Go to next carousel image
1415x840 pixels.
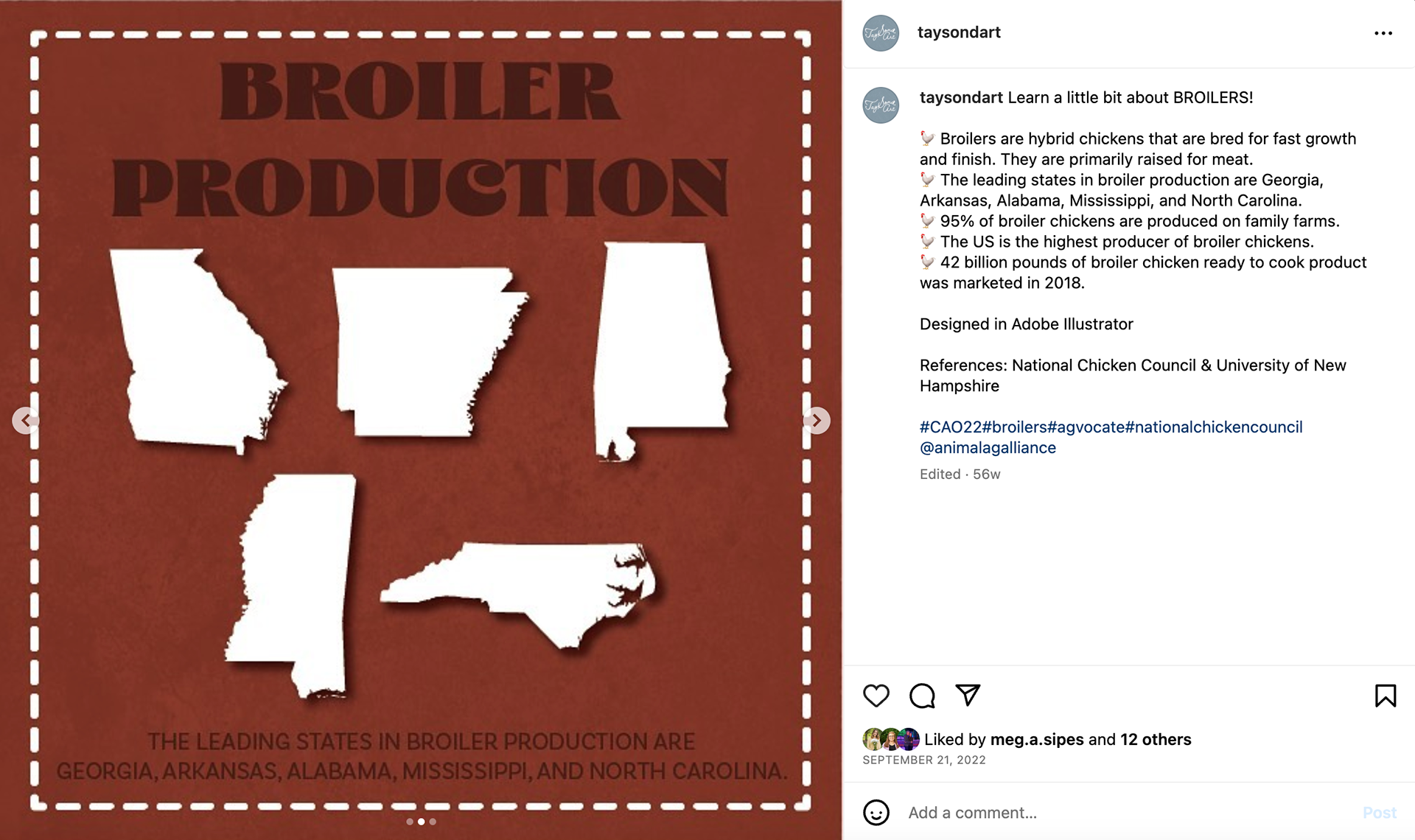[x=817, y=421]
